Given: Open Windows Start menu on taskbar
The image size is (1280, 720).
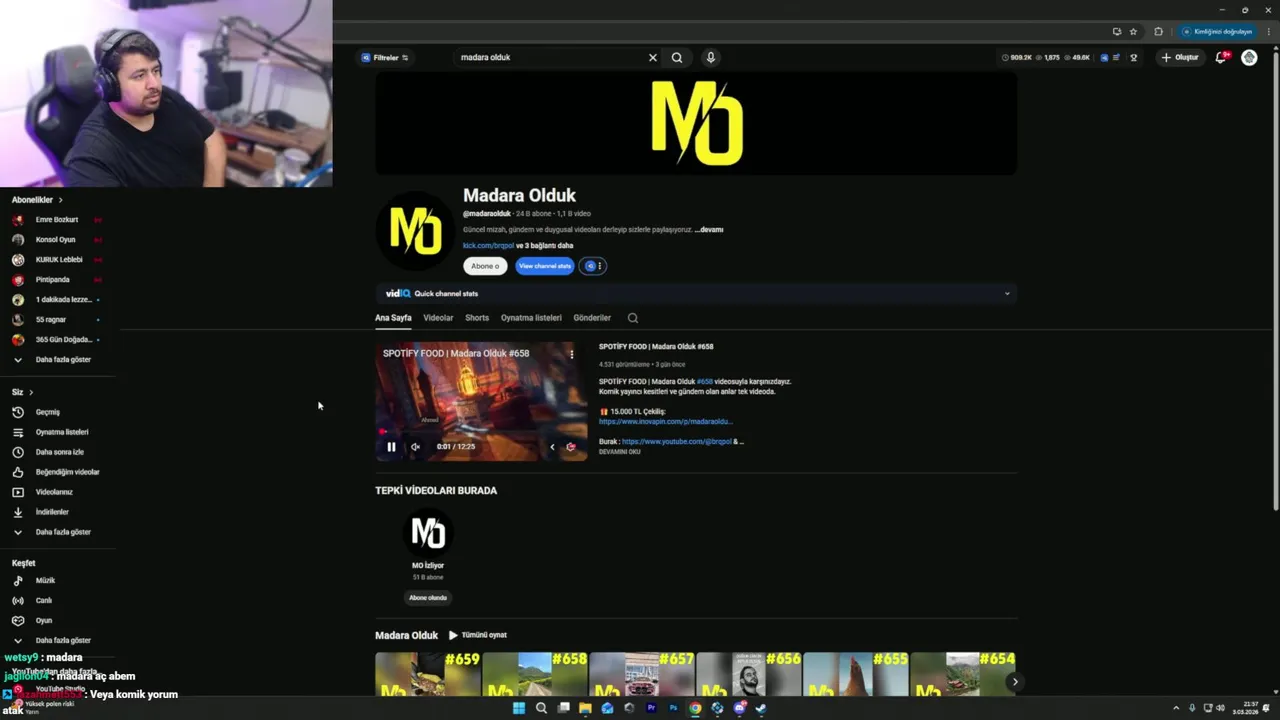Looking at the screenshot, I should 519,708.
